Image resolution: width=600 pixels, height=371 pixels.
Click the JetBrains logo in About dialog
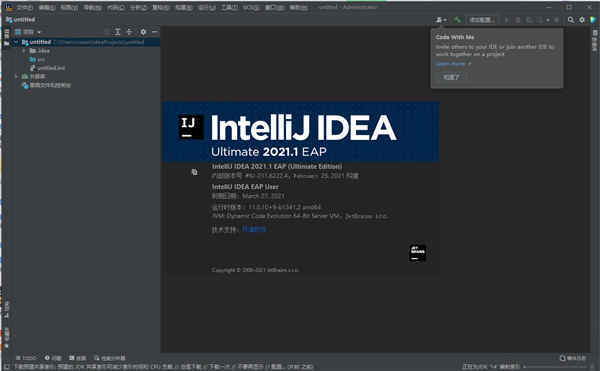click(x=417, y=253)
